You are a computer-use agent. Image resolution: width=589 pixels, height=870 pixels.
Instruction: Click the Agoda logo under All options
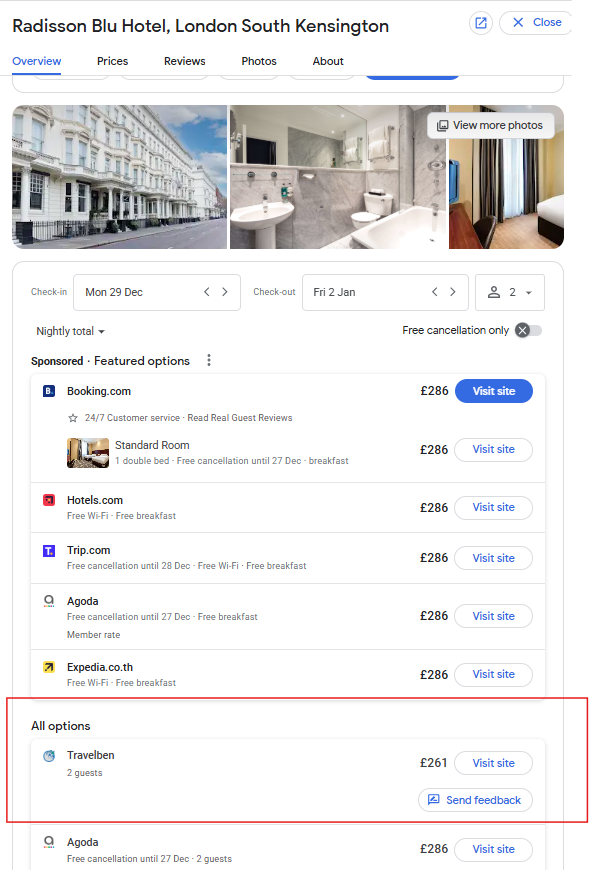point(49,842)
